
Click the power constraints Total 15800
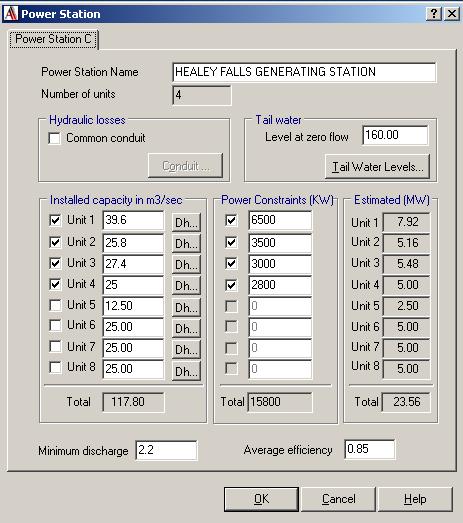click(x=280, y=402)
